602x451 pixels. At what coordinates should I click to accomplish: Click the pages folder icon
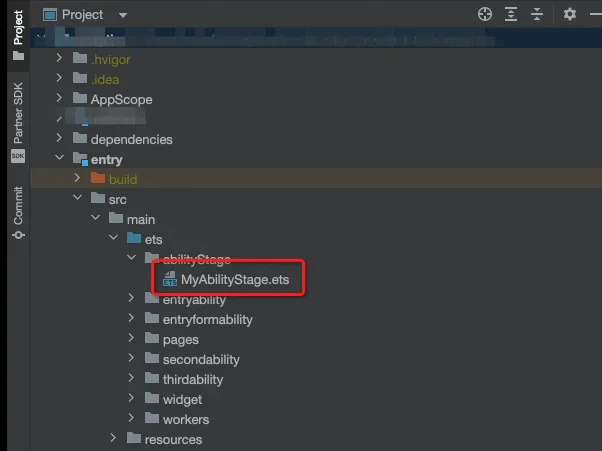tap(152, 337)
